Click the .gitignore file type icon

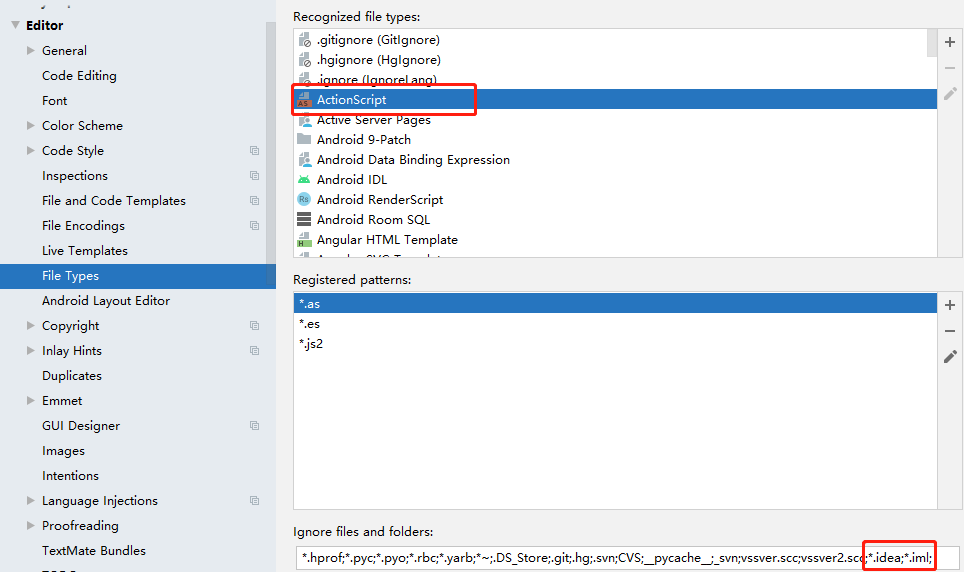tap(304, 40)
